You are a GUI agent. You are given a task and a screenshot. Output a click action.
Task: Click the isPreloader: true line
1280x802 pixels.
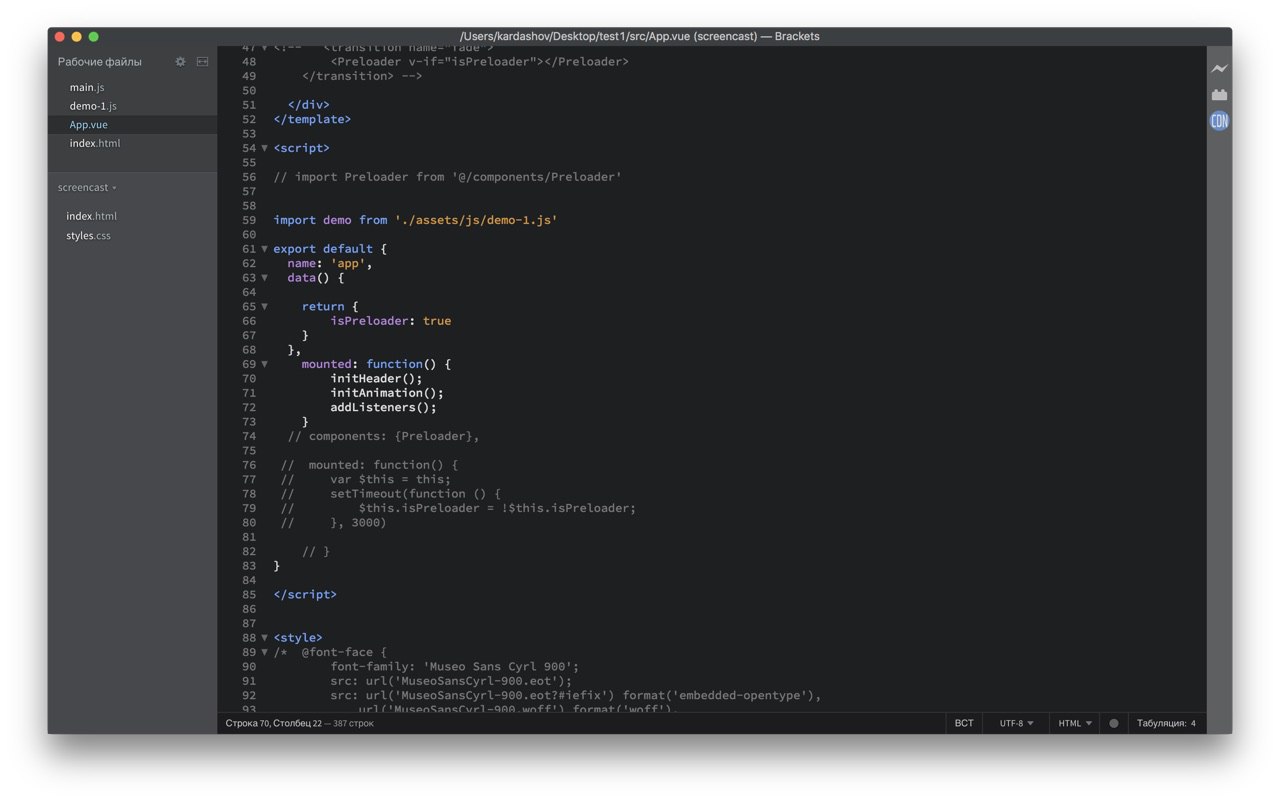pyautogui.click(x=391, y=321)
